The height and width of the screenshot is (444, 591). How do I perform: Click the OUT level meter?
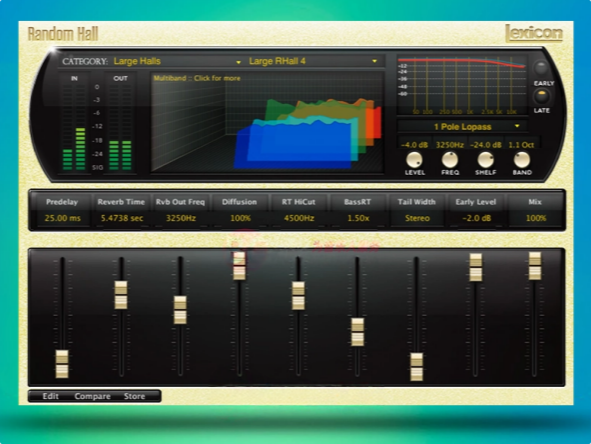tap(120, 126)
